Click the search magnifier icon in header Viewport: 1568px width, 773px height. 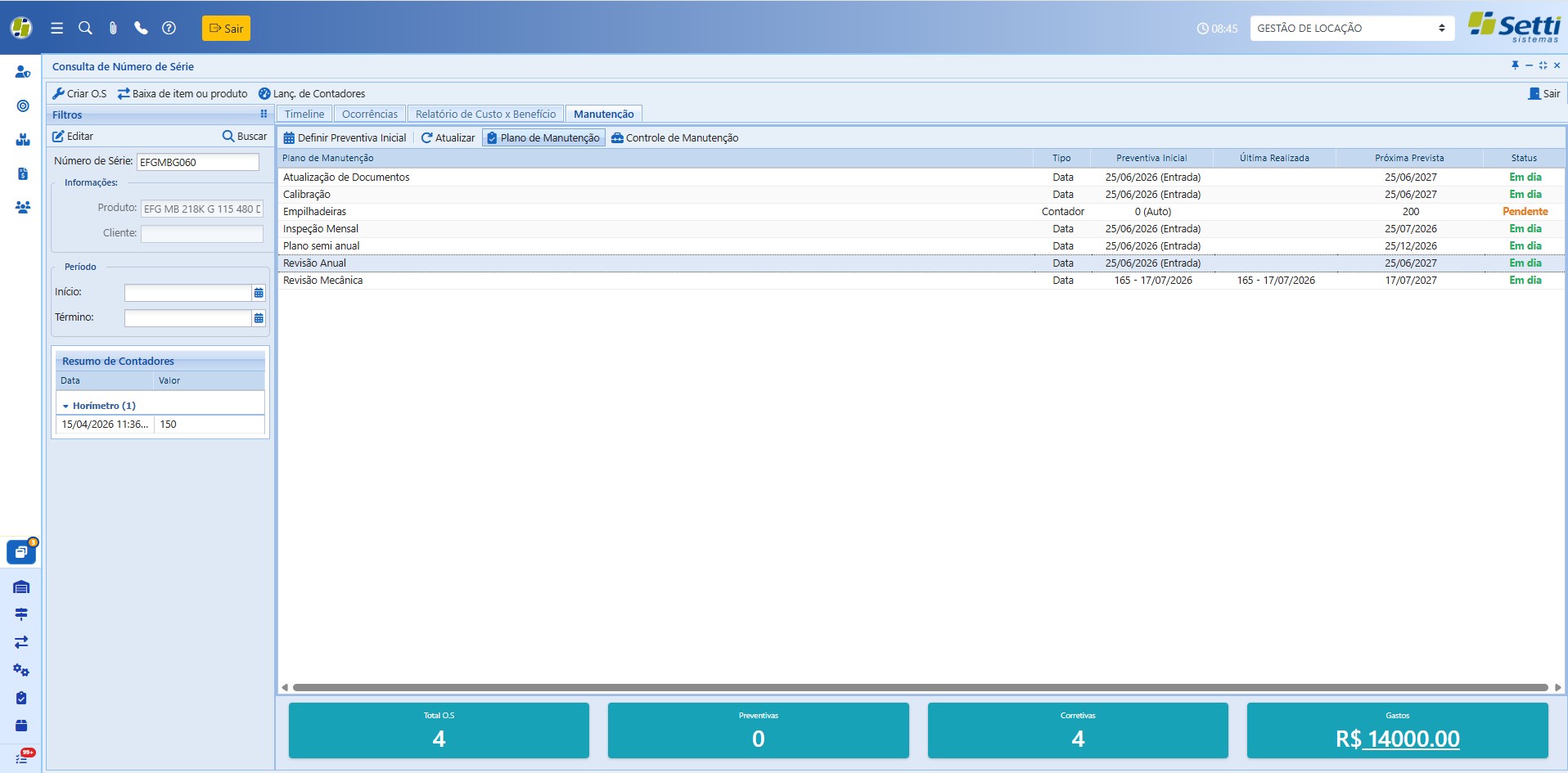point(85,28)
